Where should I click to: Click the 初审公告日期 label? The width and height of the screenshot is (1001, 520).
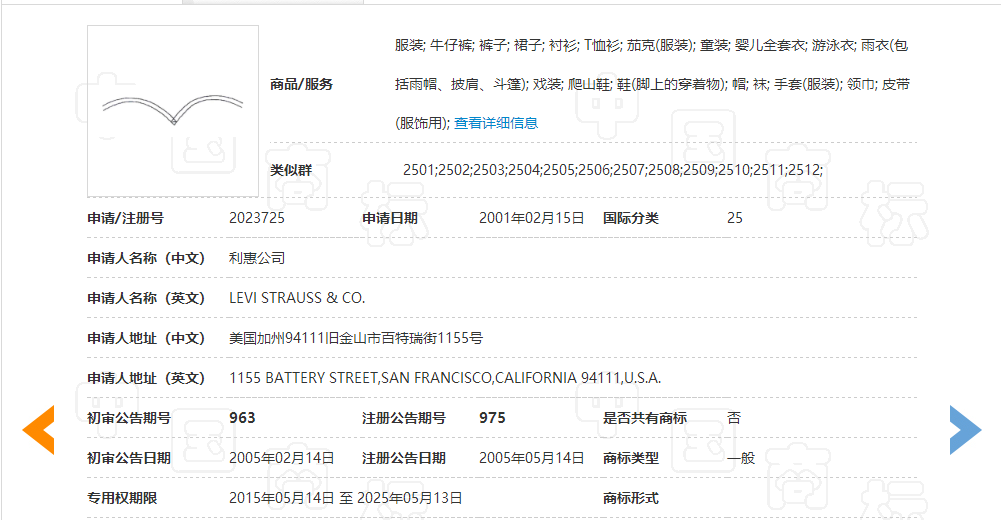129,458
